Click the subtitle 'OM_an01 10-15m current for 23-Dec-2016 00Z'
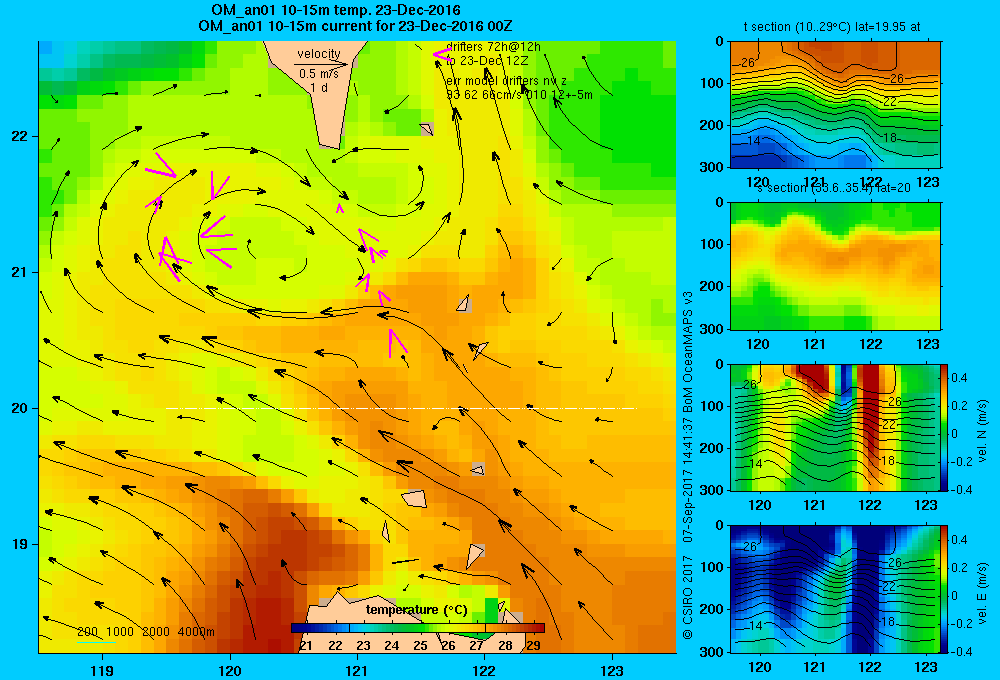Screen dimensions: 1000x680 pyautogui.click(x=355, y=26)
